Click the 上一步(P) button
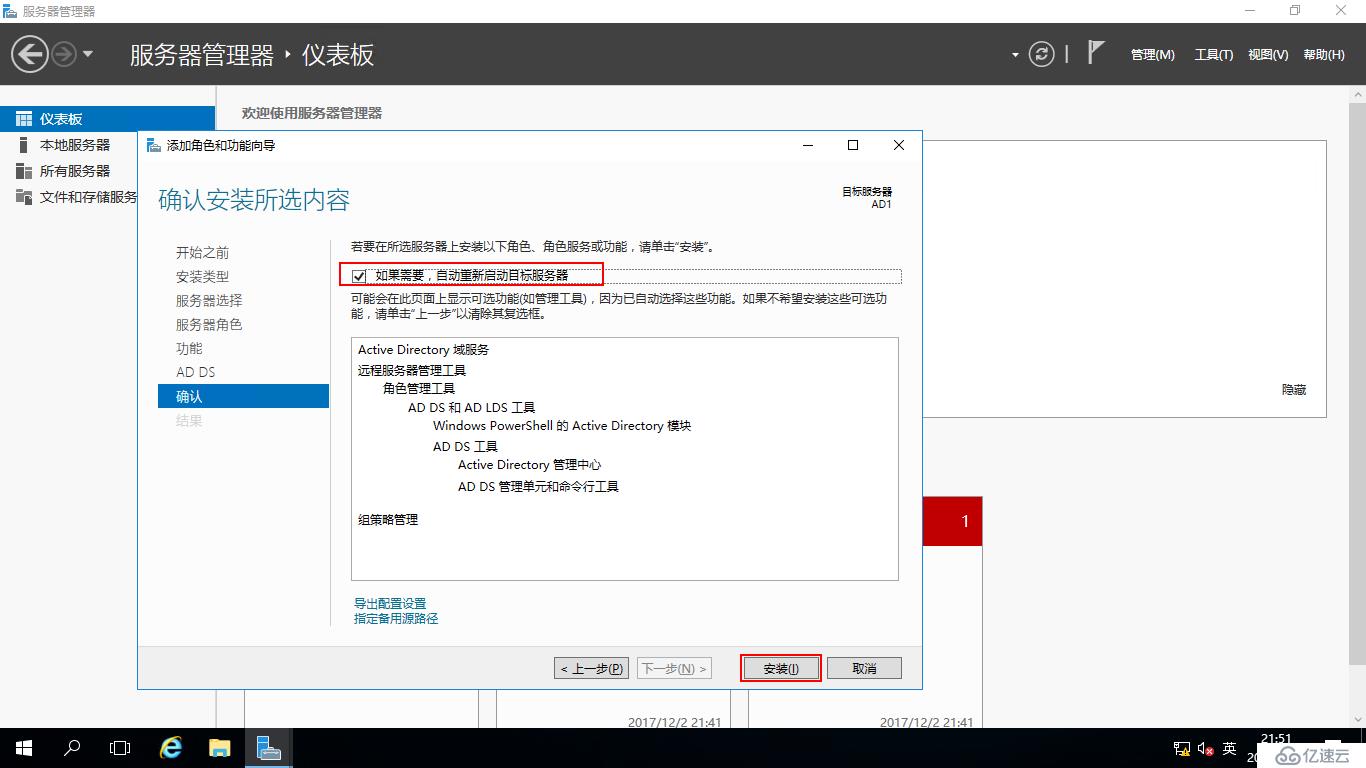 [x=591, y=668]
